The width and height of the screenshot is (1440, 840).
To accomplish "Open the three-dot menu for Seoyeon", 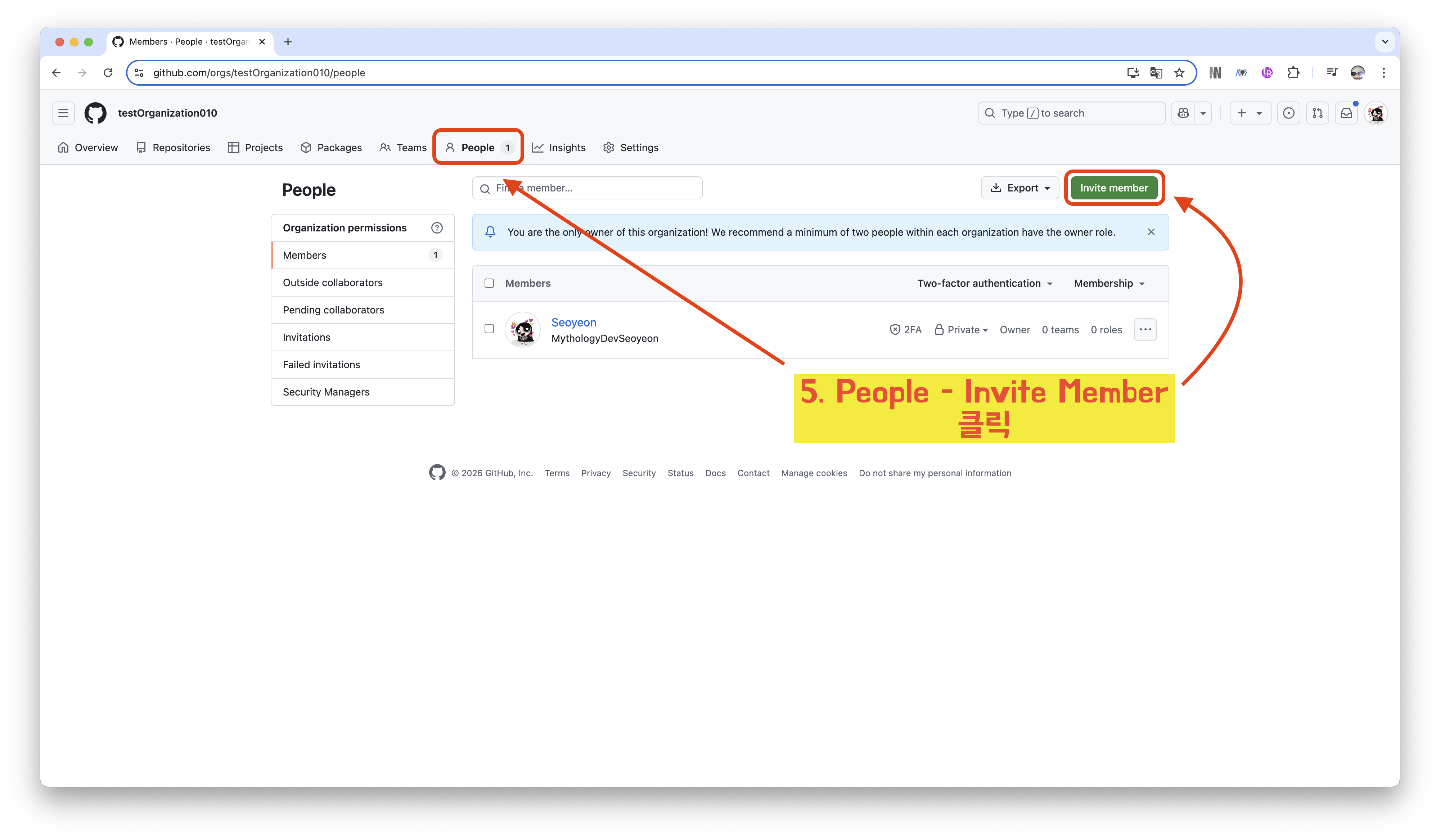I will [1144, 330].
